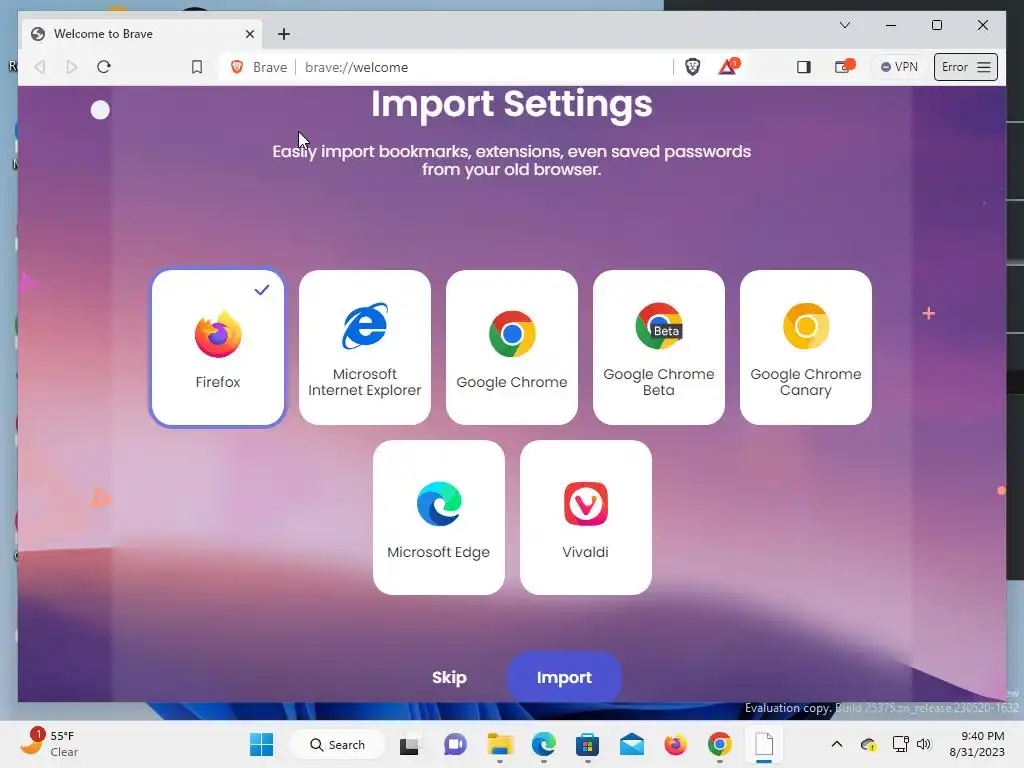This screenshot has width=1024, height=768.
Task: Open the network tray icon
Action: coord(901,744)
